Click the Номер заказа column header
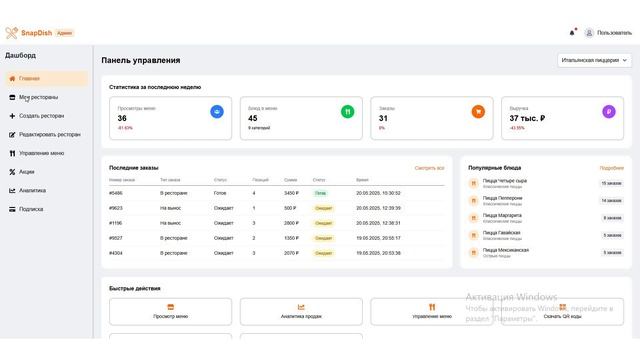 coord(122,180)
